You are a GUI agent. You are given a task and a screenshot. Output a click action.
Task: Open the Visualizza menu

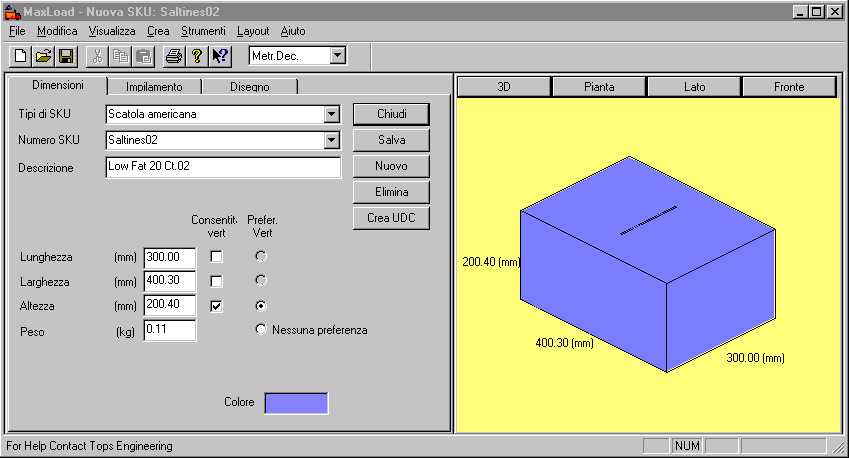coord(112,31)
